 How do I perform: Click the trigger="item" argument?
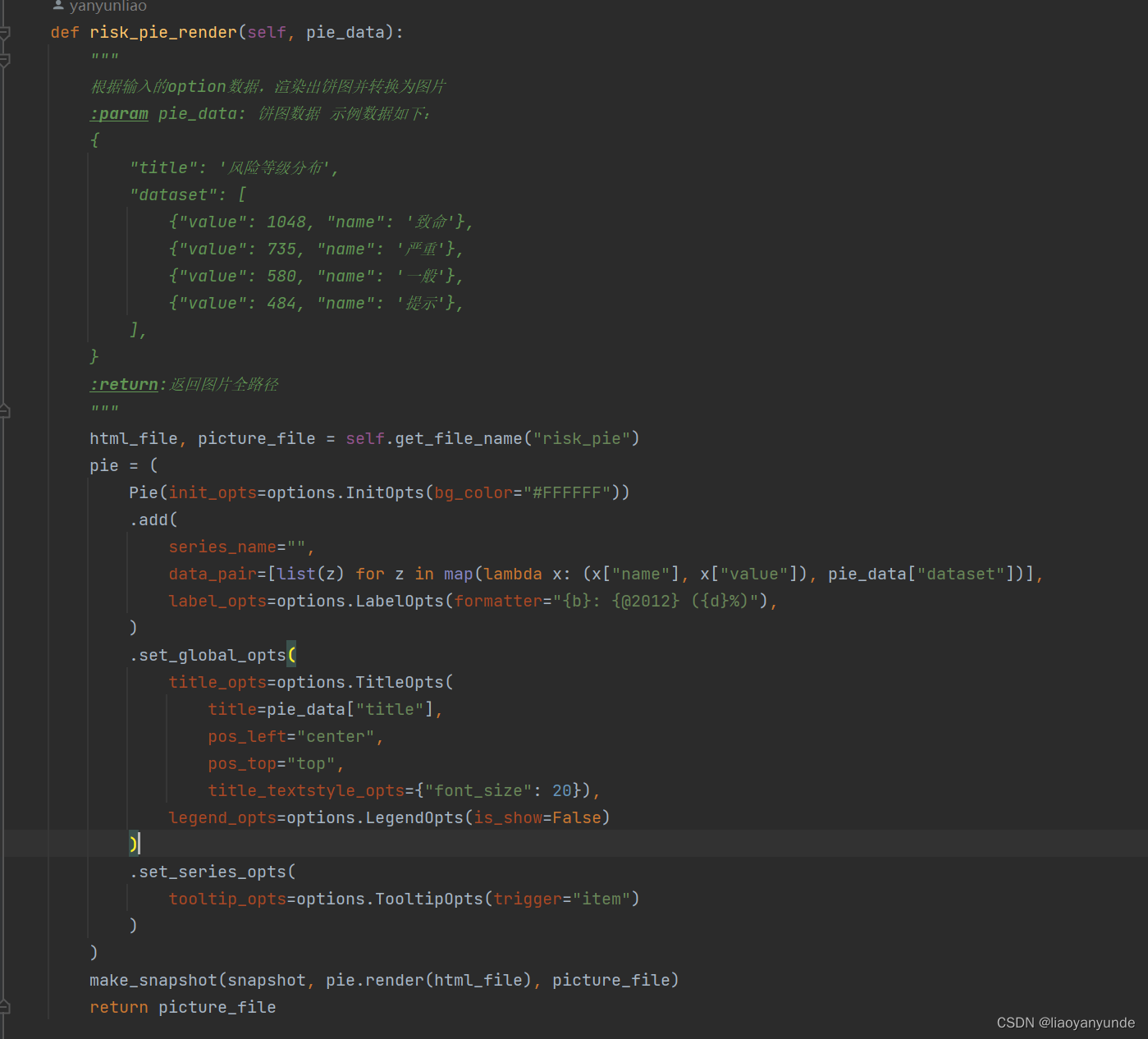pyautogui.click(x=562, y=899)
